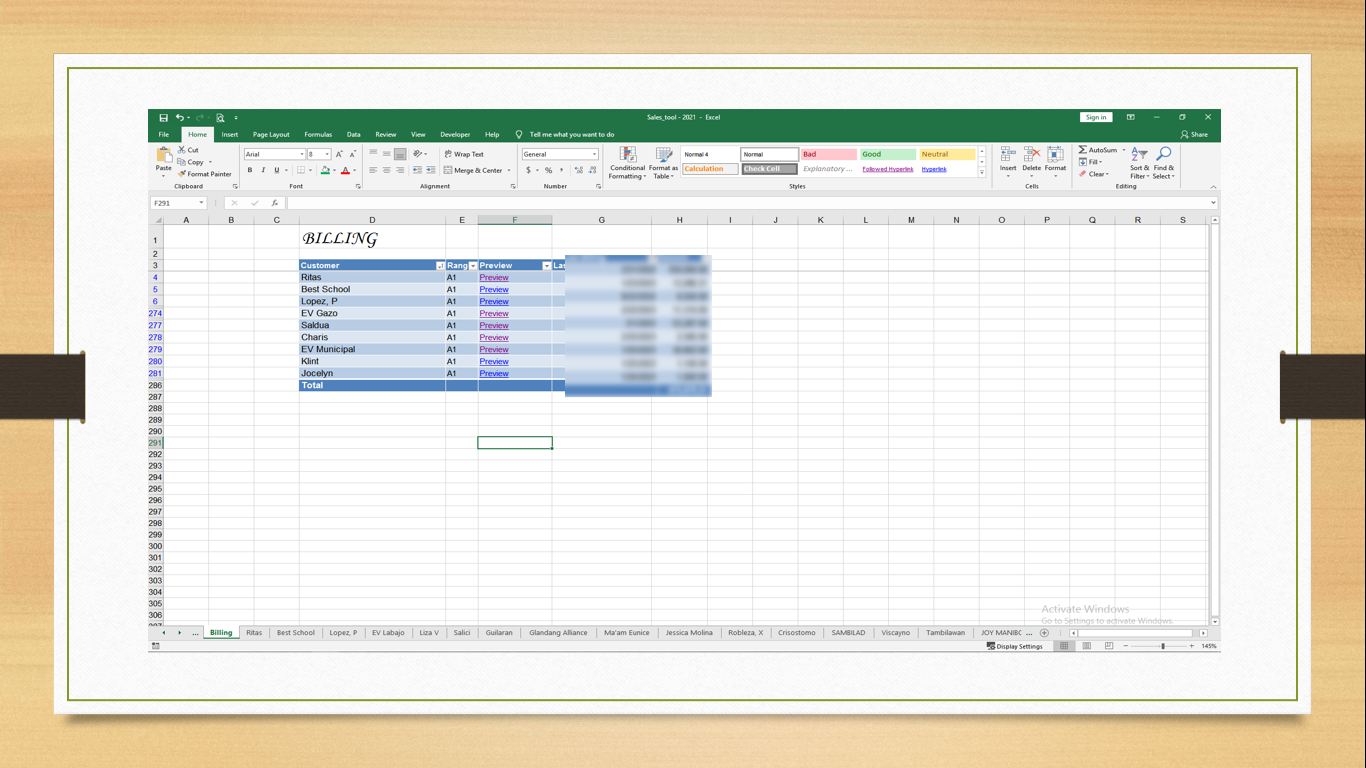
Task: Apply the Good cell style
Action: click(x=888, y=154)
